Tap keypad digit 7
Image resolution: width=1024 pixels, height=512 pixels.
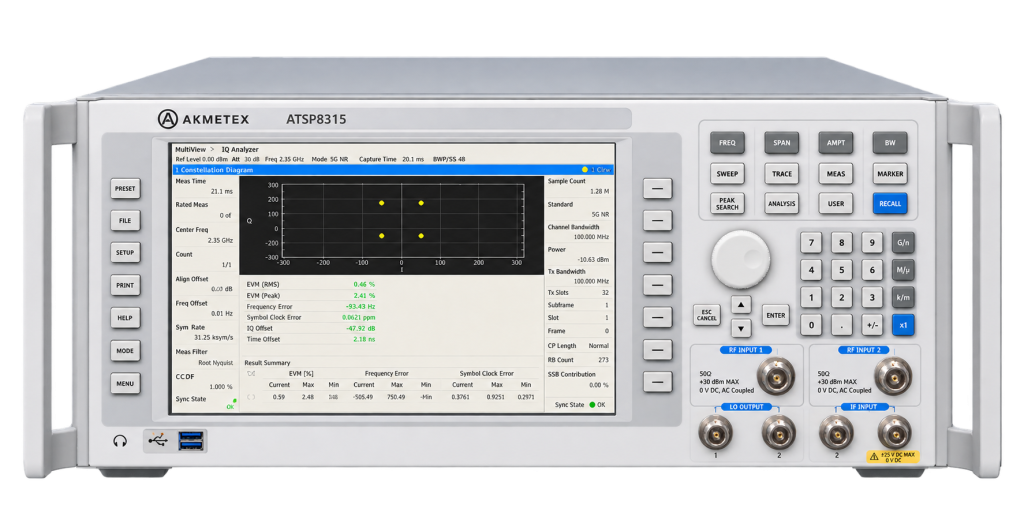(x=811, y=243)
